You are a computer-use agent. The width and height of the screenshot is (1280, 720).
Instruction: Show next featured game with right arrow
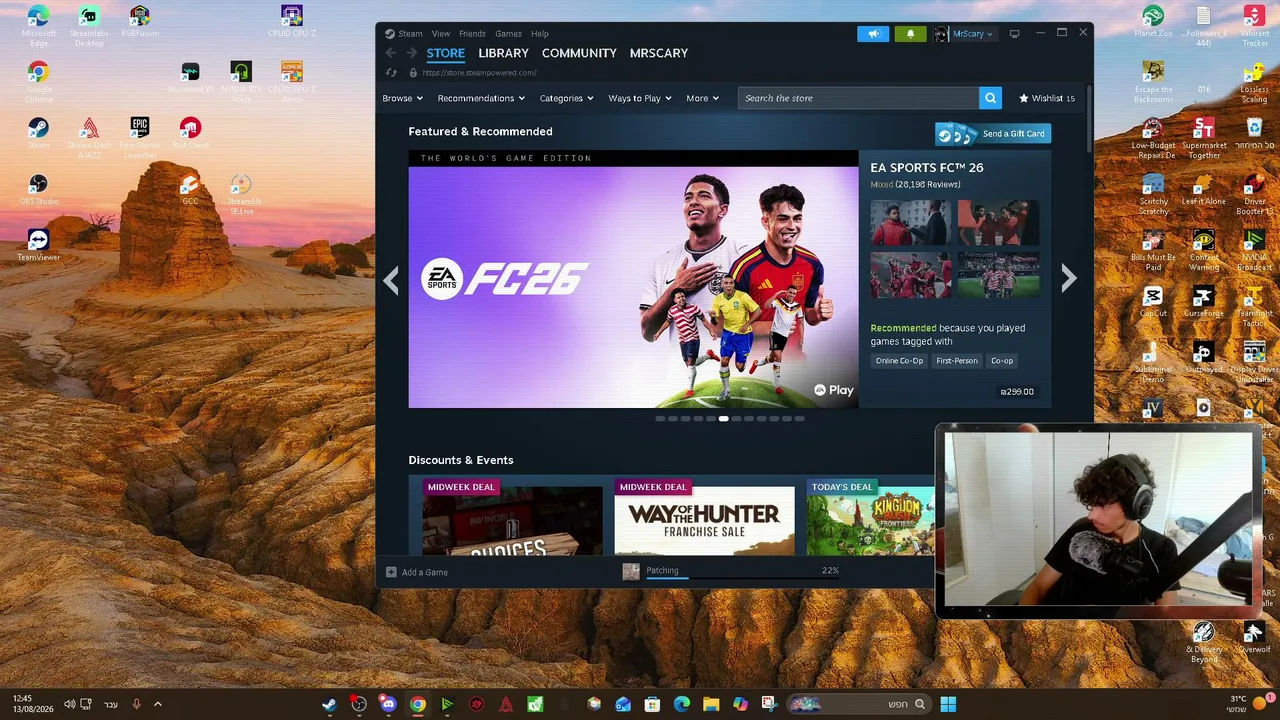click(x=1069, y=279)
